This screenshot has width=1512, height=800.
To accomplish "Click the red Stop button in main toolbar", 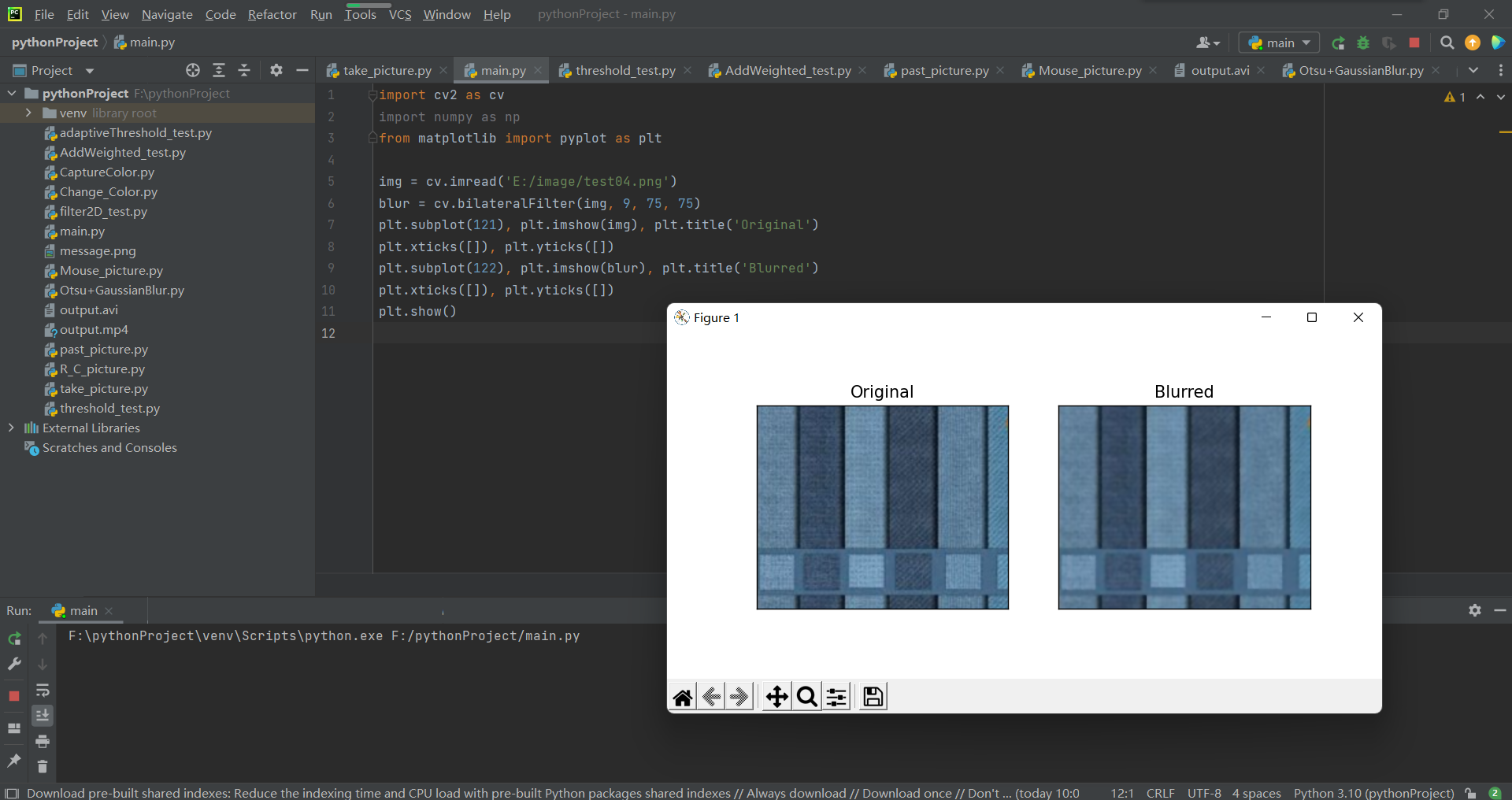I will click(1414, 43).
